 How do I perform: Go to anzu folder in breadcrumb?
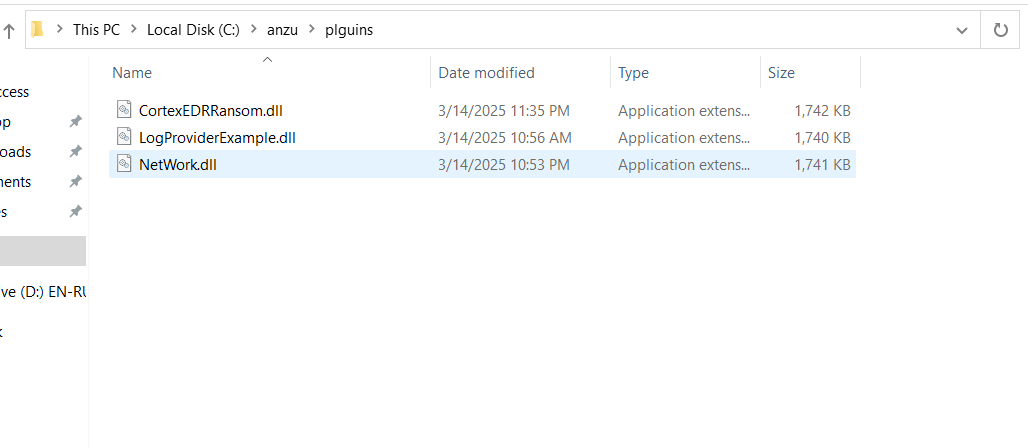pos(283,30)
